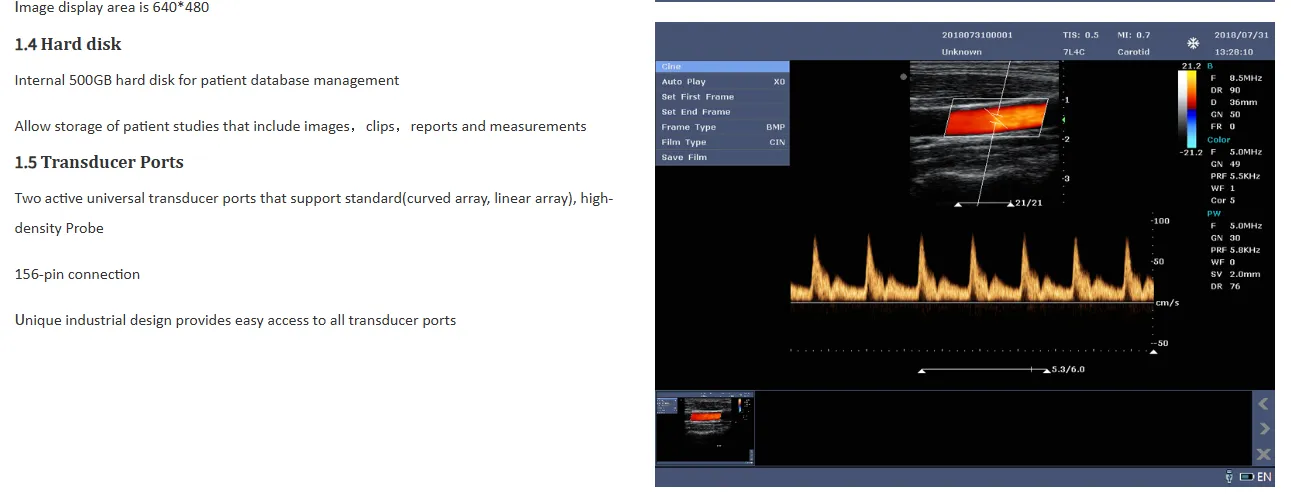
Task: Toggle Auto Play in the Cine menu
Action: coord(722,82)
